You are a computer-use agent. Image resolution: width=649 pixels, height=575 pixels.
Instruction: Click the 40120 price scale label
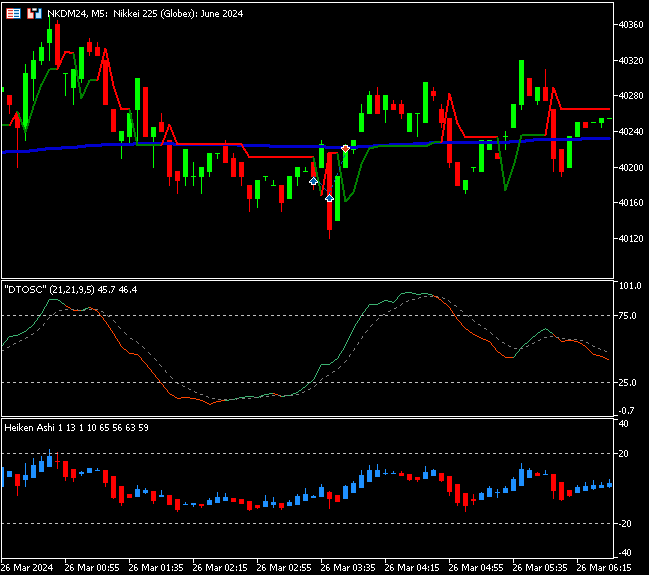pos(631,239)
